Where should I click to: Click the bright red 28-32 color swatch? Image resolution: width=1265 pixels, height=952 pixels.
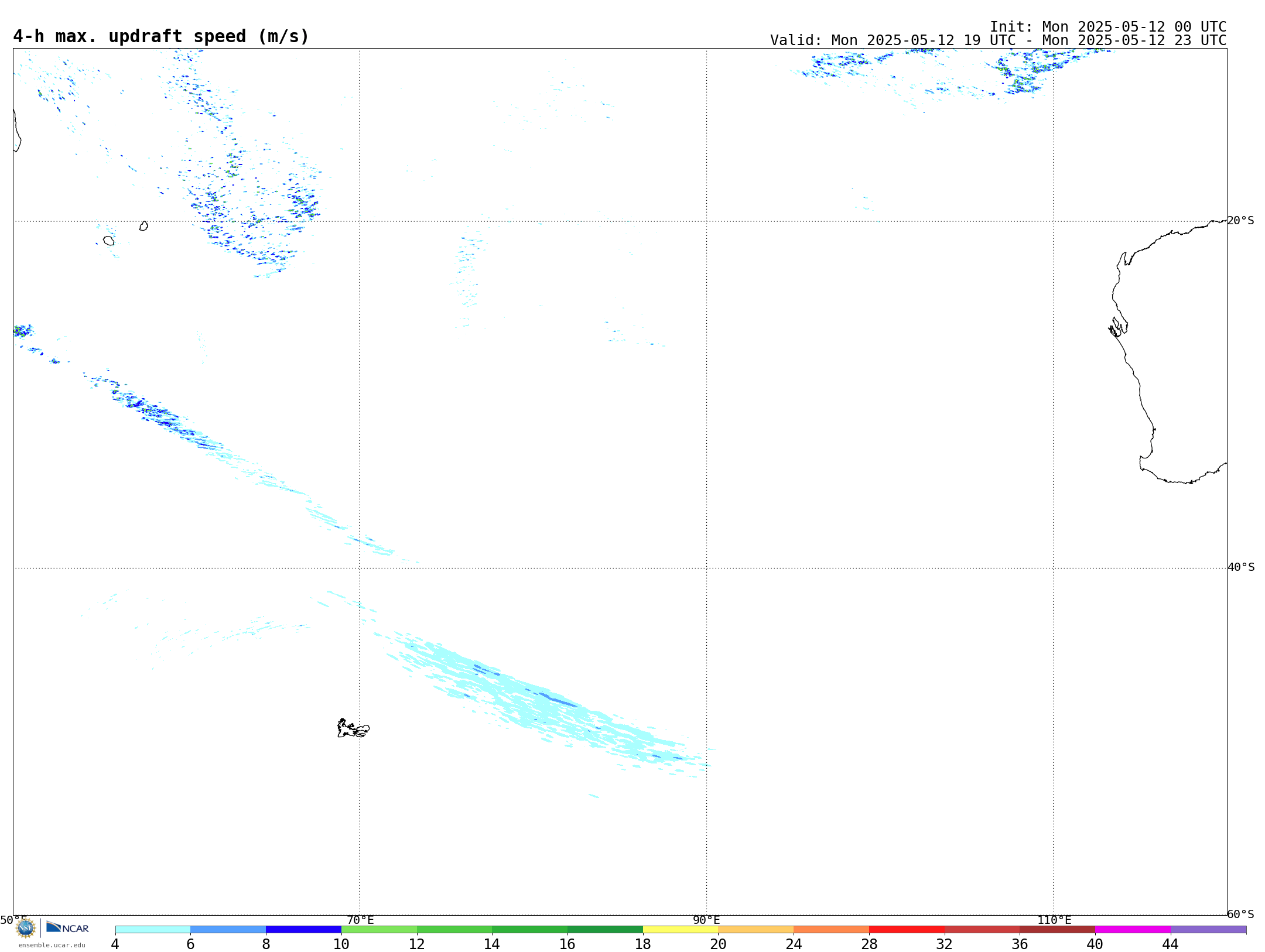click(907, 930)
